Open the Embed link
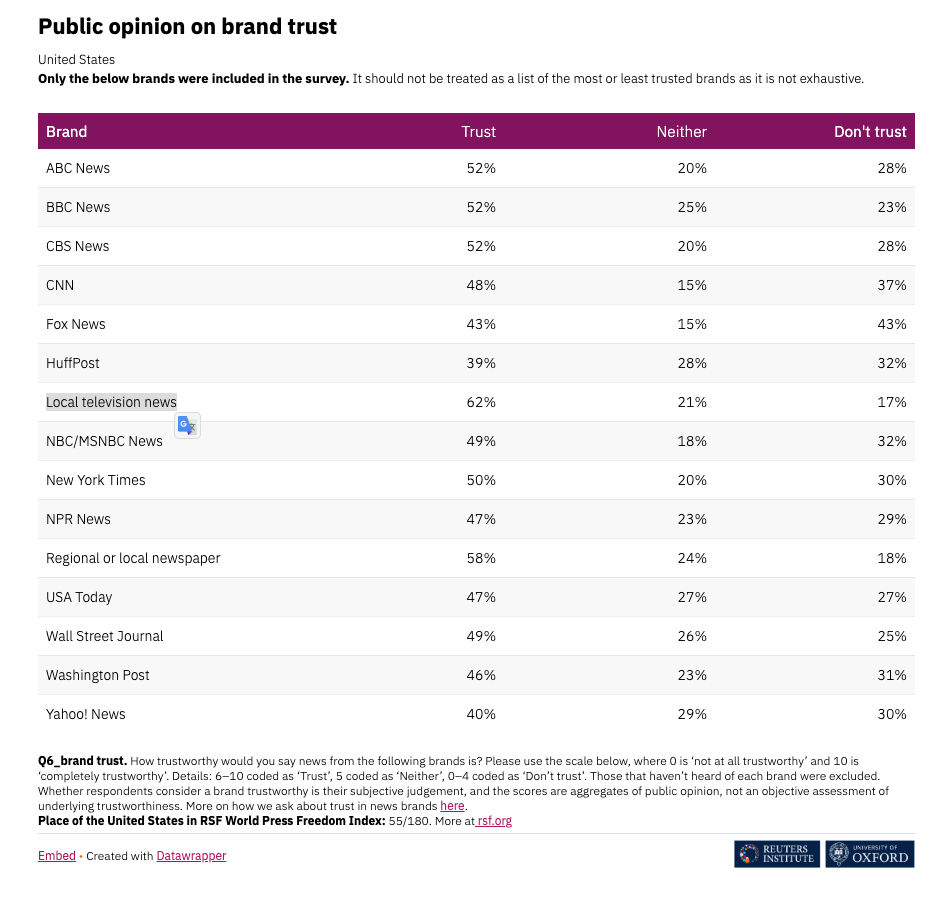This screenshot has height=906, width=950. 57,856
